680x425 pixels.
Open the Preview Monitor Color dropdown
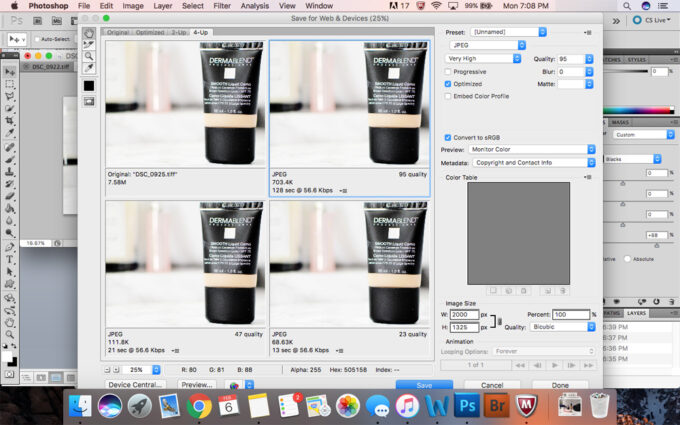point(532,149)
